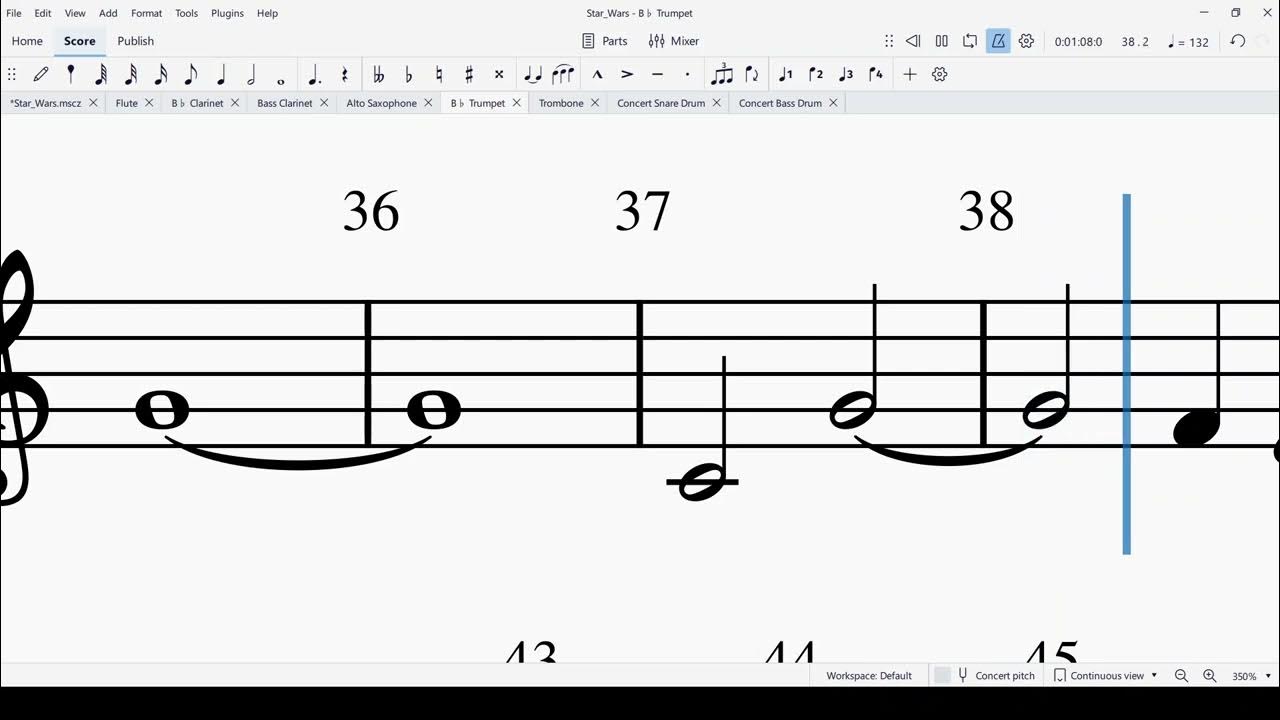Customize note input toolbar gear
The image size is (1280, 720).
click(x=939, y=74)
